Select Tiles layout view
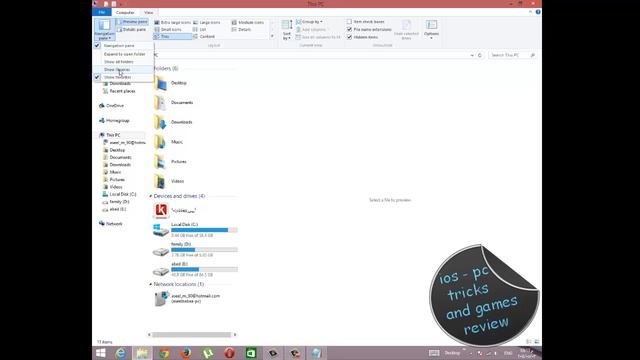Image resolution: width=640 pixels, height=360 pixels. [172, 37]
